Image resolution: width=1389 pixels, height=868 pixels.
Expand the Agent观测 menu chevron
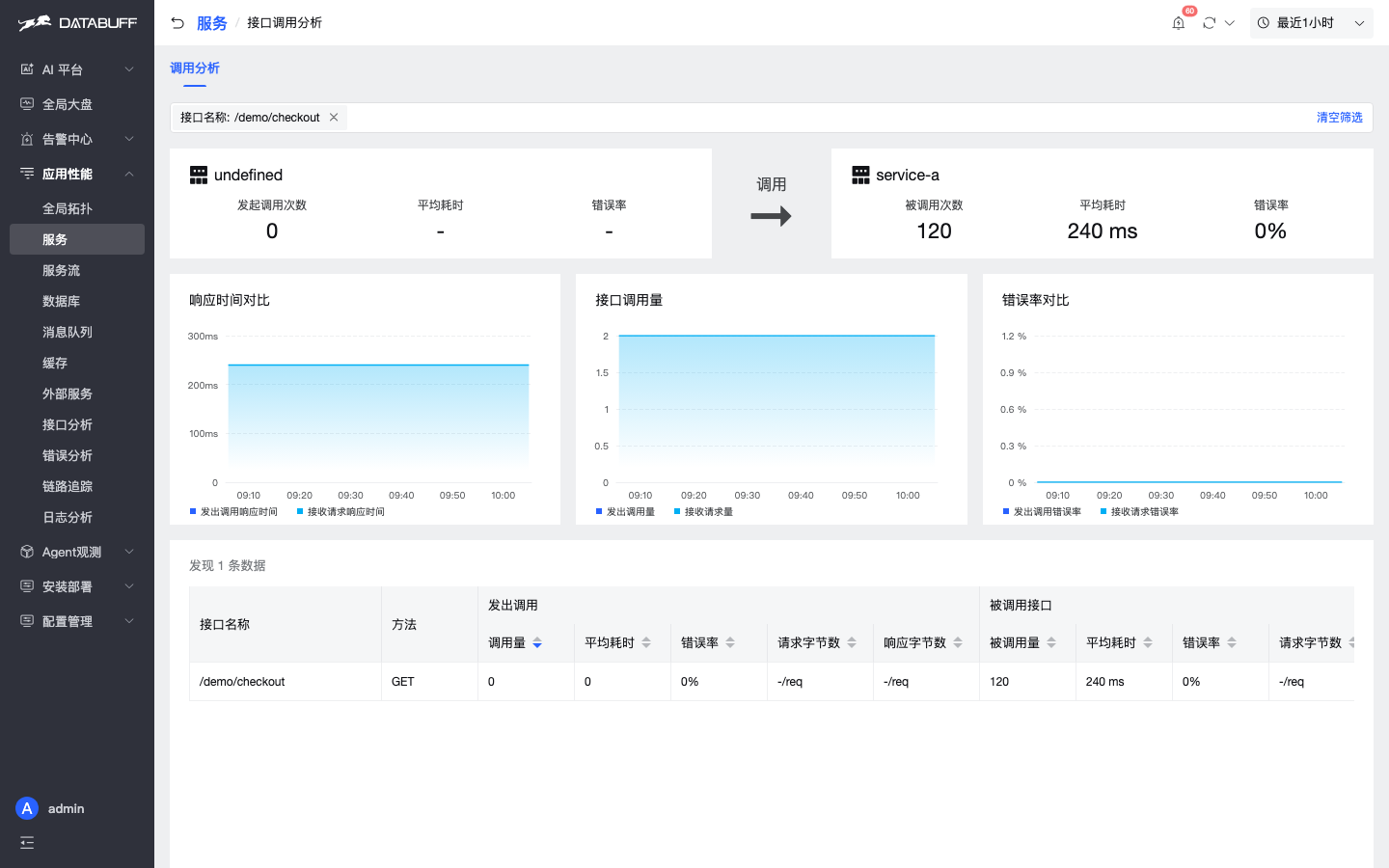(129, 552)
